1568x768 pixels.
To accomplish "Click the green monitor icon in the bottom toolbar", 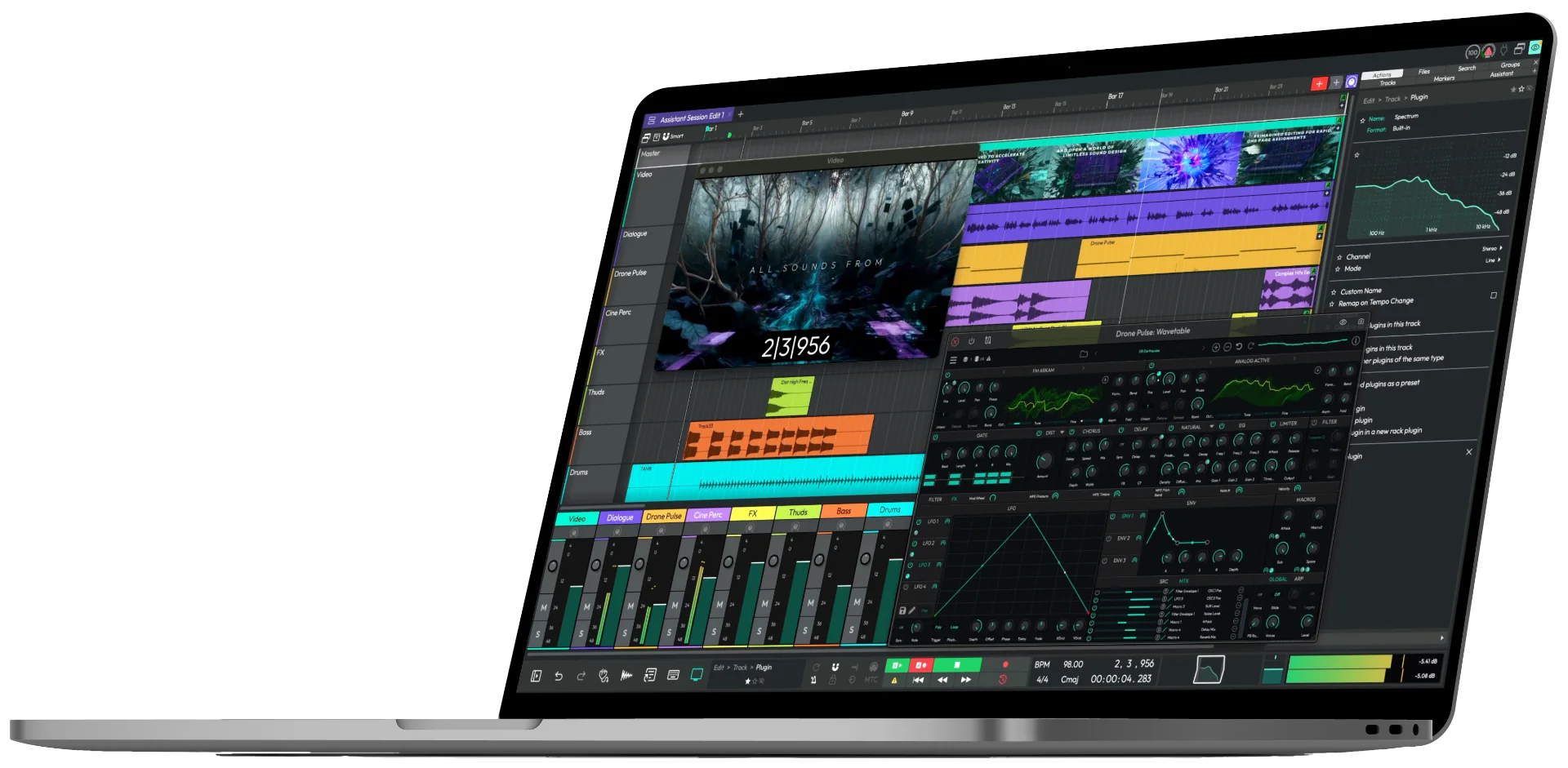I will [x=697, y=674].
